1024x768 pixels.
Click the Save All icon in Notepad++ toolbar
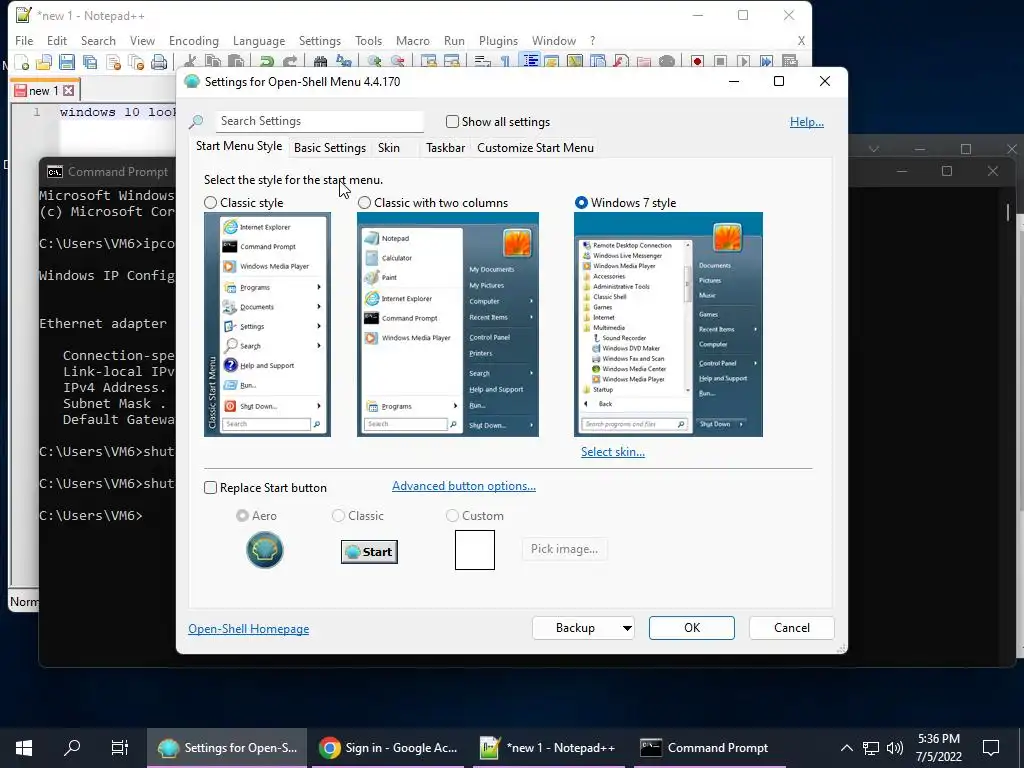pyautogui.click(x=90, y=62)
